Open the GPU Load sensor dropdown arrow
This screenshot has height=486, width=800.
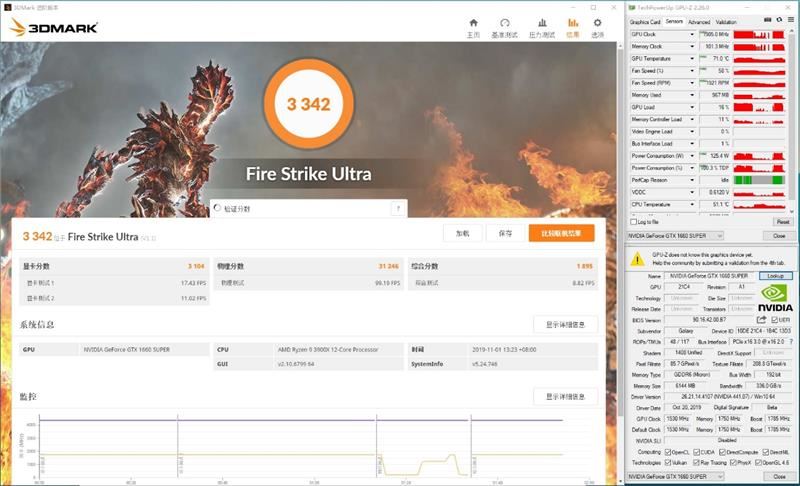692,107
